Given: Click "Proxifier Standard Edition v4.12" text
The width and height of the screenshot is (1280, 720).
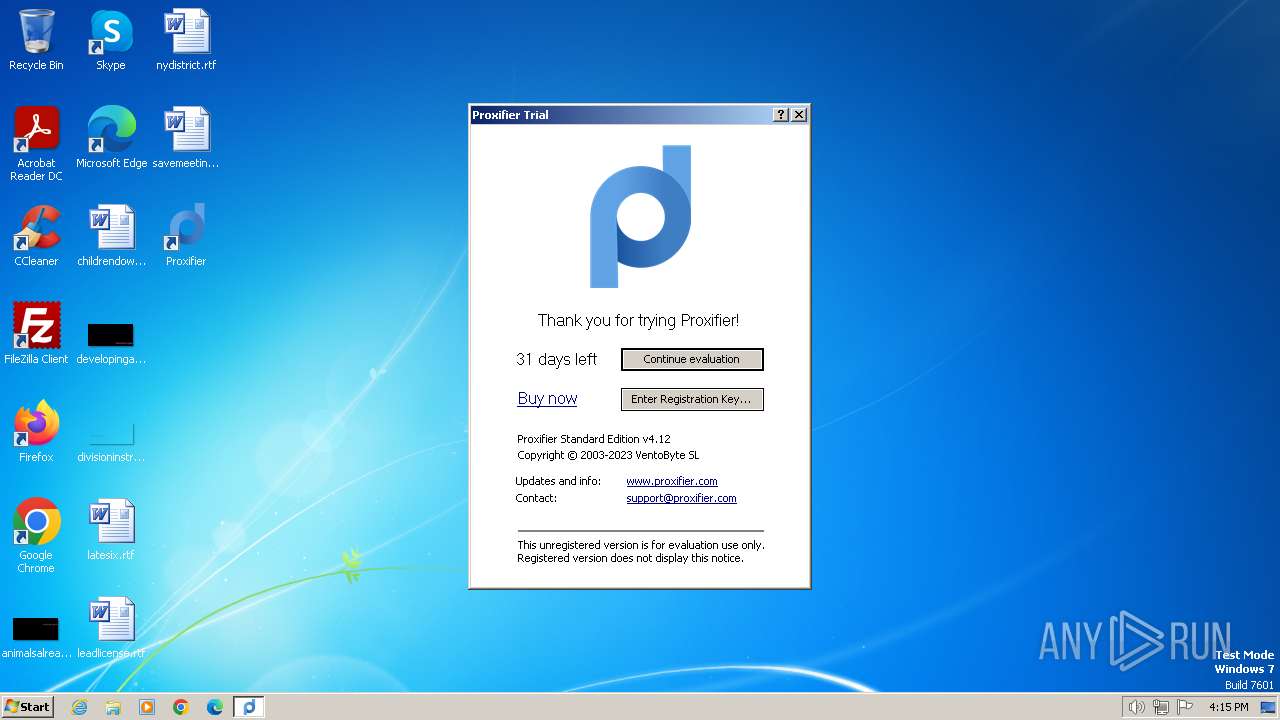Looking at the screenshot, I should point(594,439).
